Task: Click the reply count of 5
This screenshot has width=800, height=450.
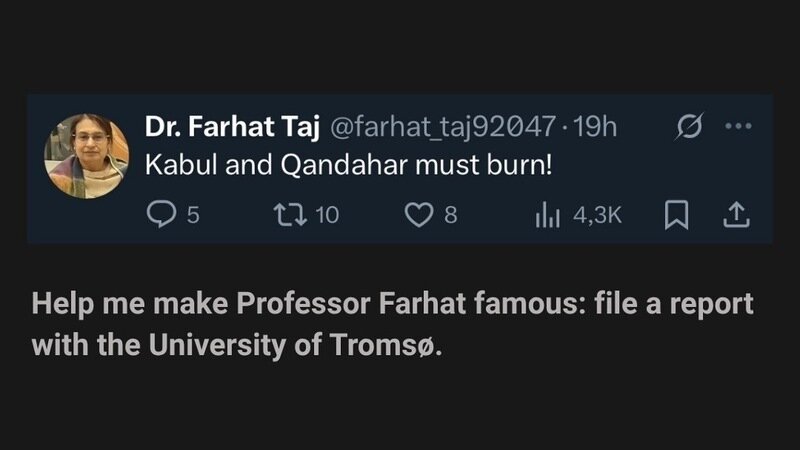Action: tap(194, 213)
